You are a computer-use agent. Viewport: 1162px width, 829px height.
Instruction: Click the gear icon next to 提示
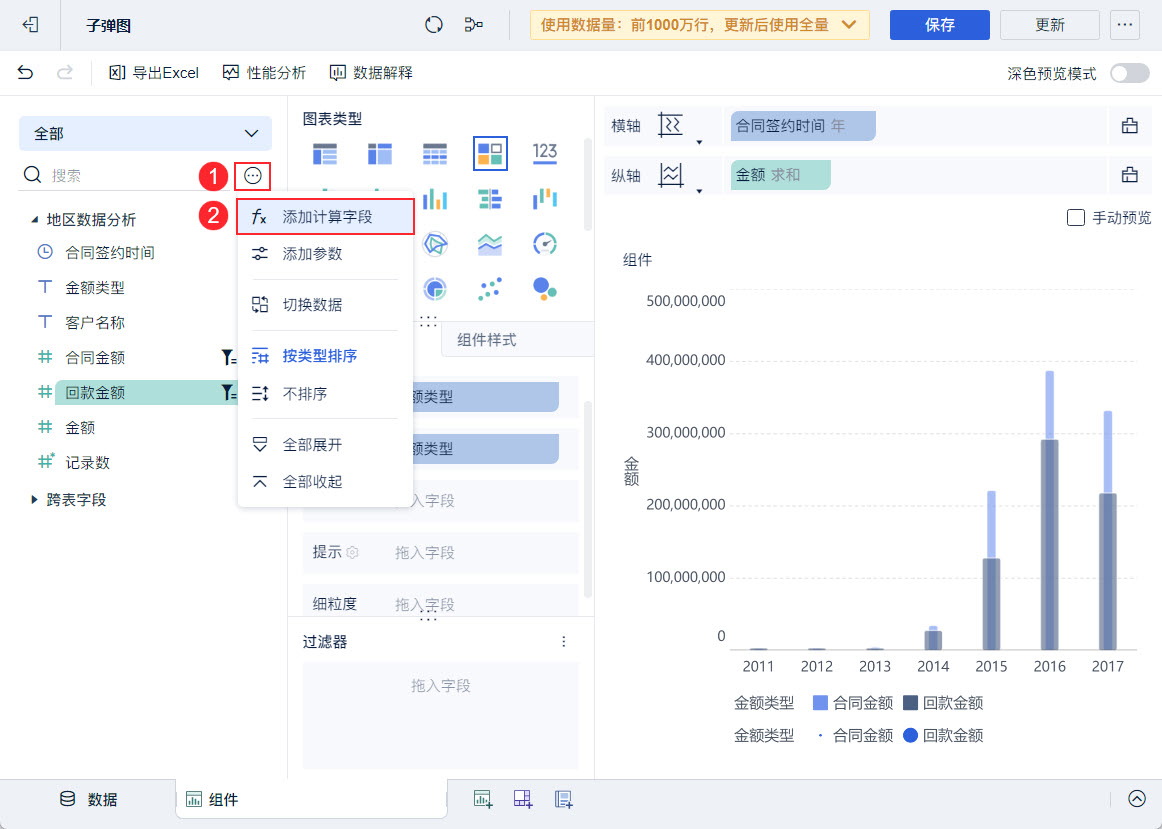click(x=353, y=553)
